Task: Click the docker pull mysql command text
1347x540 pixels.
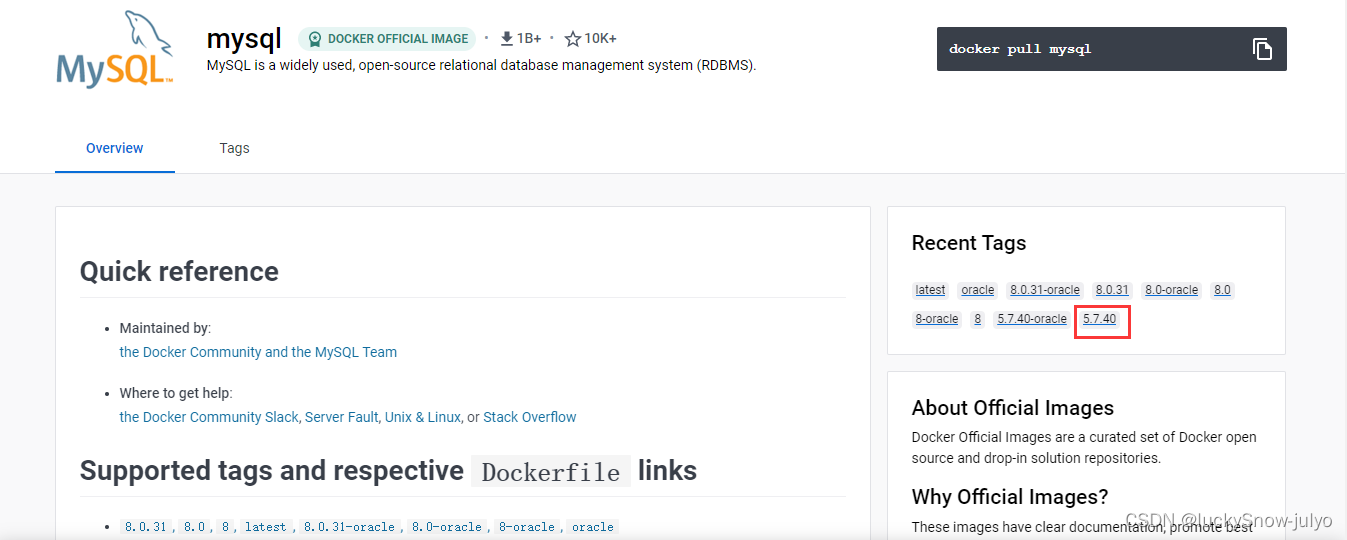Action: coord(1020,49)
